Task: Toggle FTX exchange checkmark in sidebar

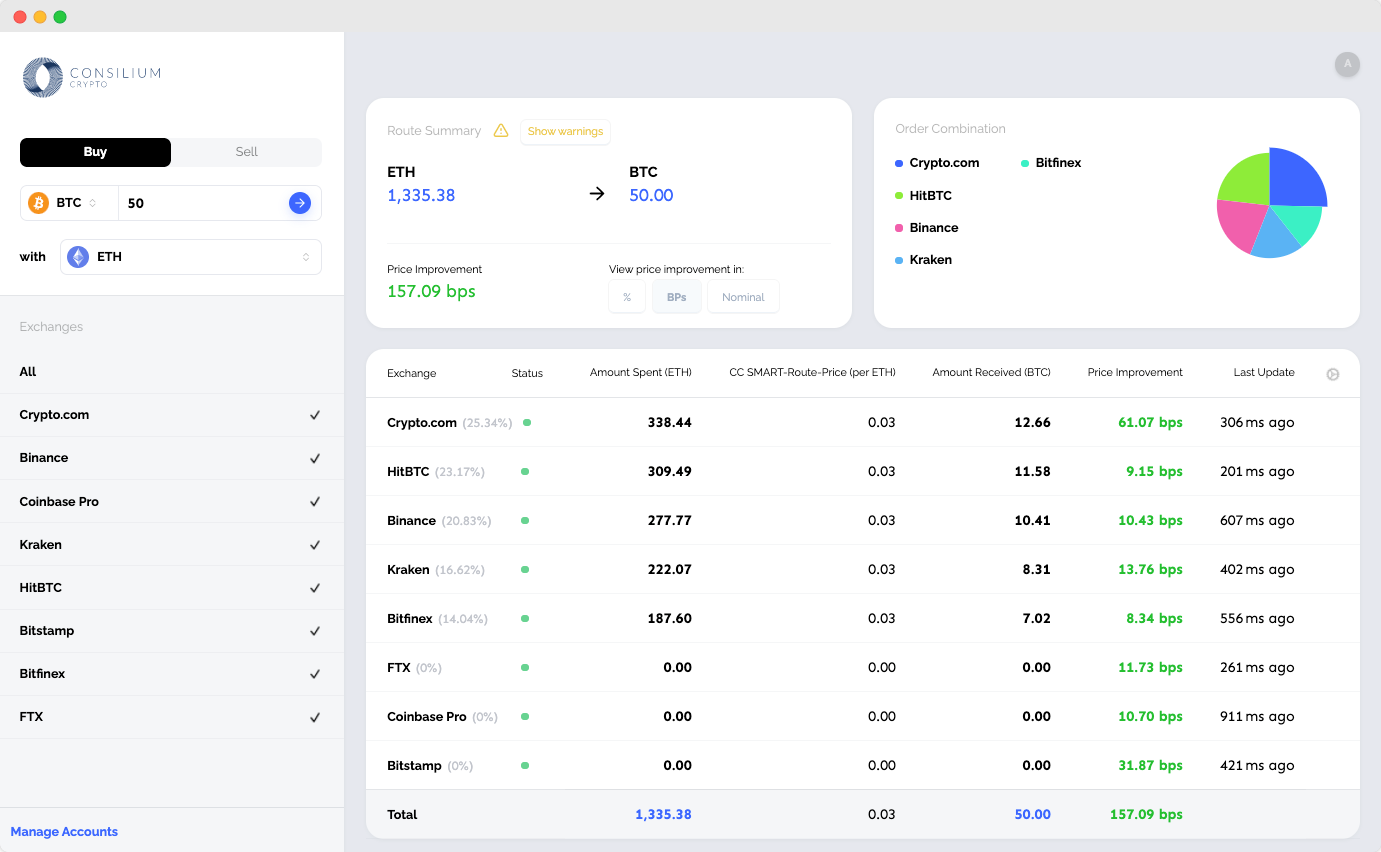Action: [x=315, y=717]
